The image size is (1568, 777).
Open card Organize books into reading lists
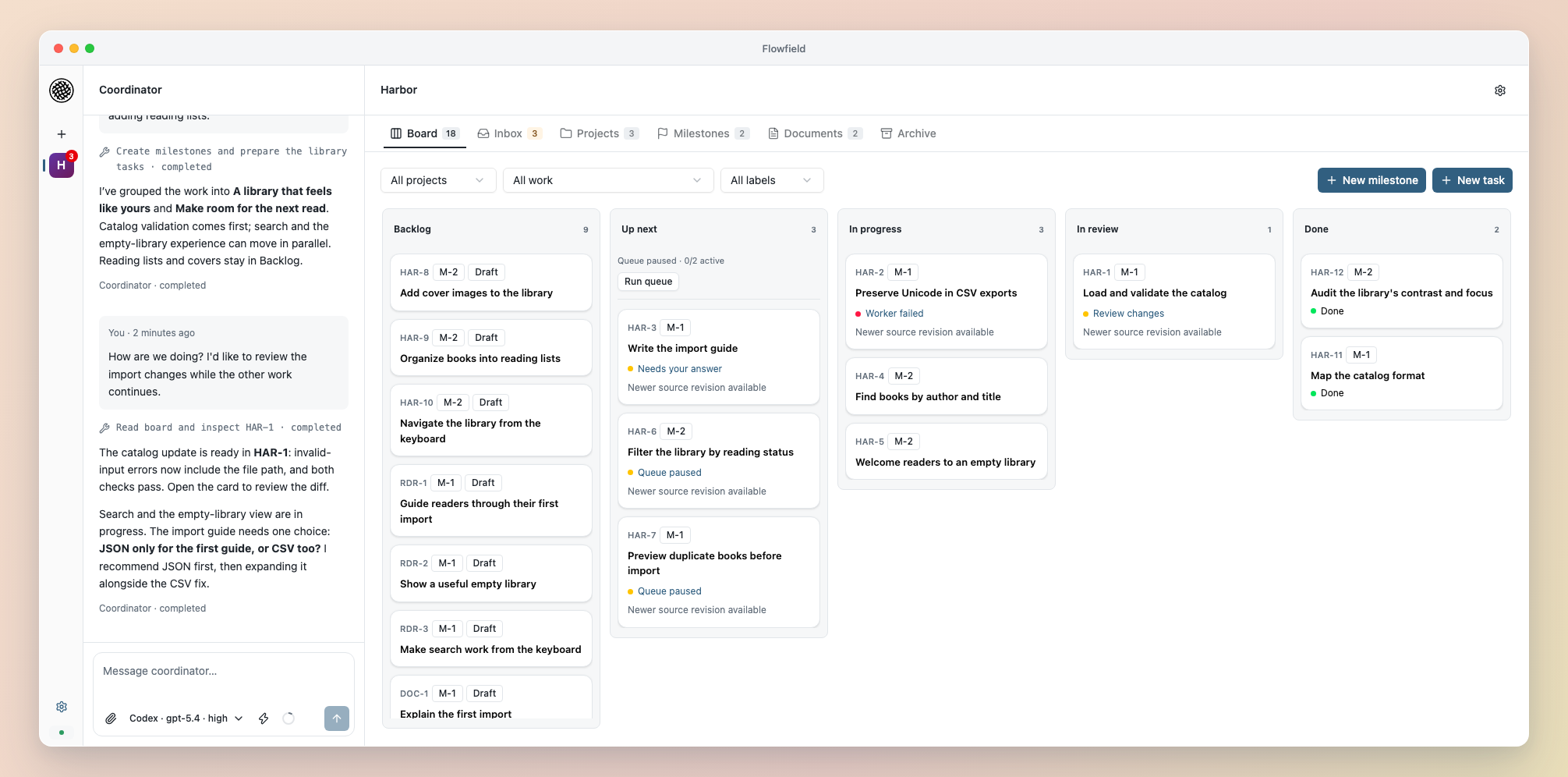[x=491, y=348]
